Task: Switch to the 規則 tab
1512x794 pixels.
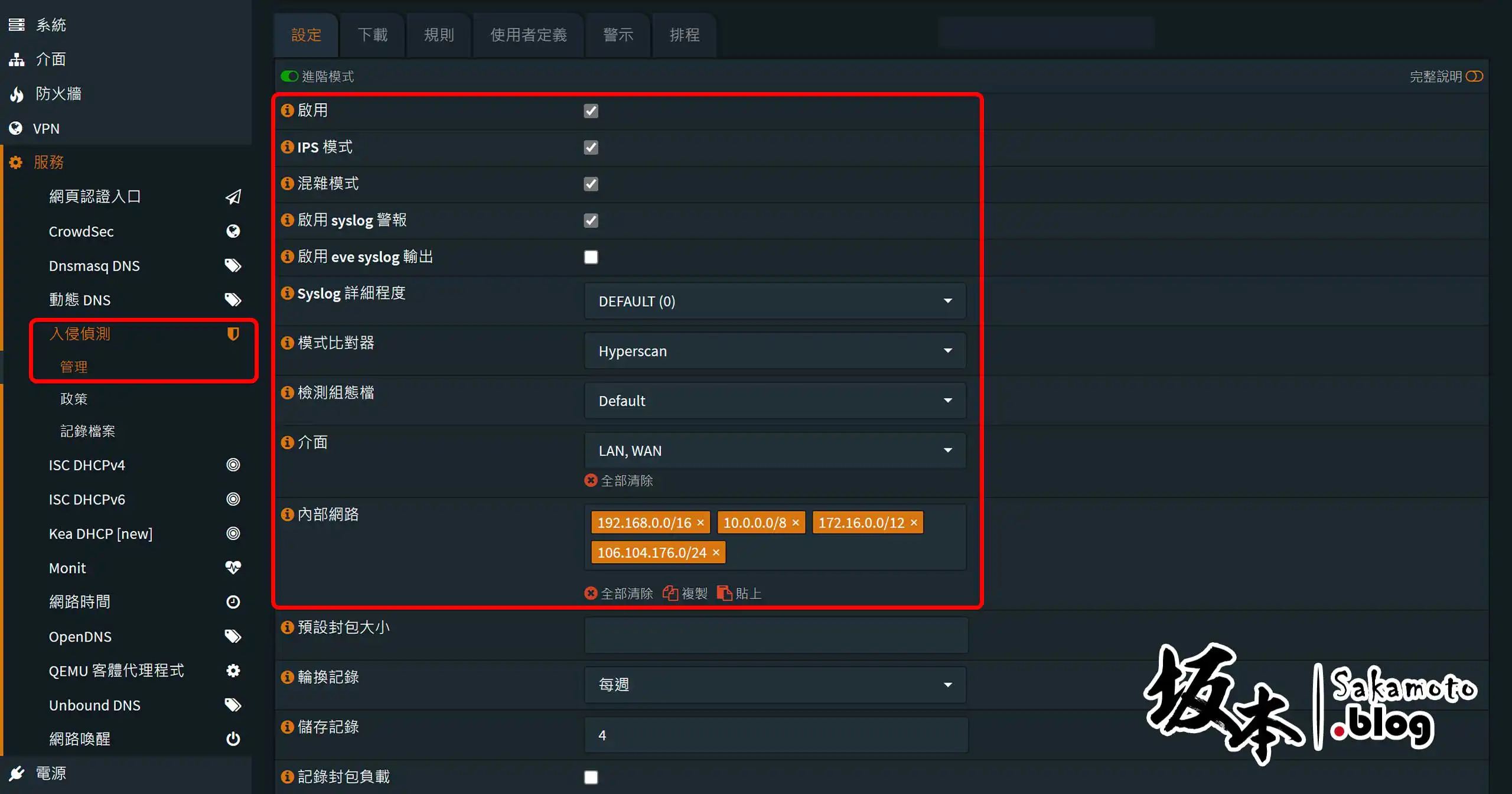Action: point(438,35)
